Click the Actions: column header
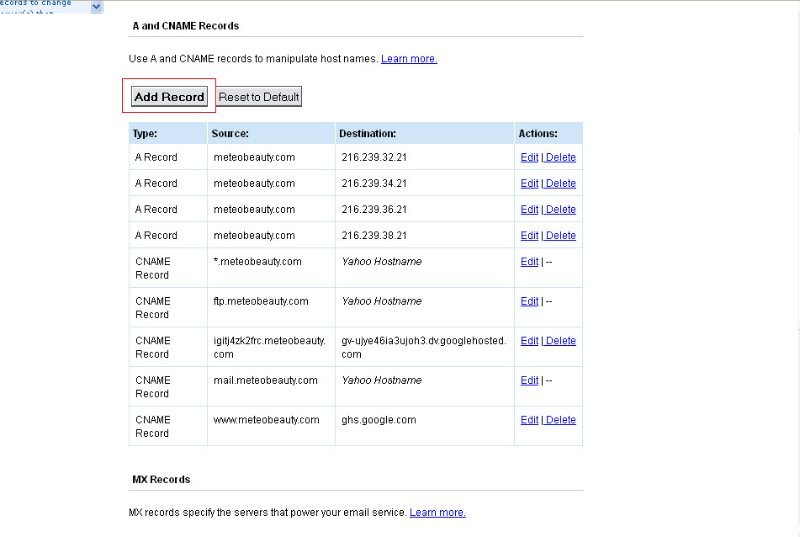The image size is (800, 537). pyautogui.click(x=548, y=133)
